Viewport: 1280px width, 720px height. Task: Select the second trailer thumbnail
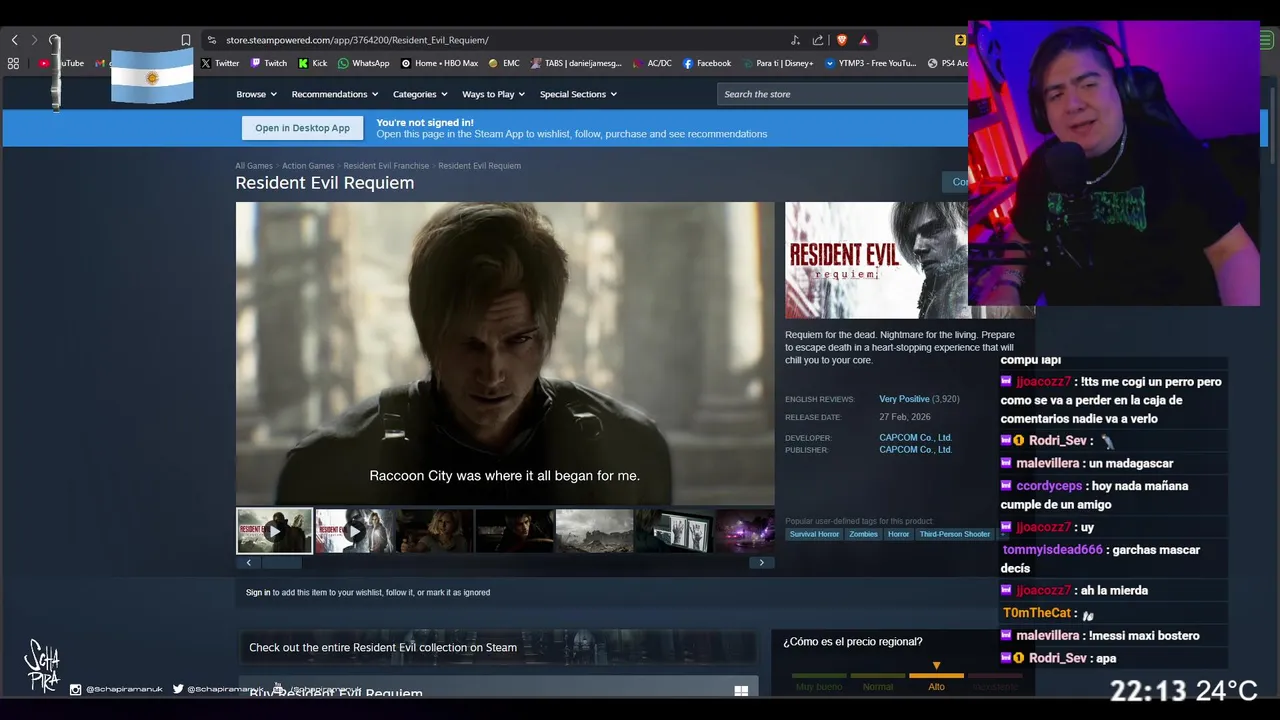354,531
